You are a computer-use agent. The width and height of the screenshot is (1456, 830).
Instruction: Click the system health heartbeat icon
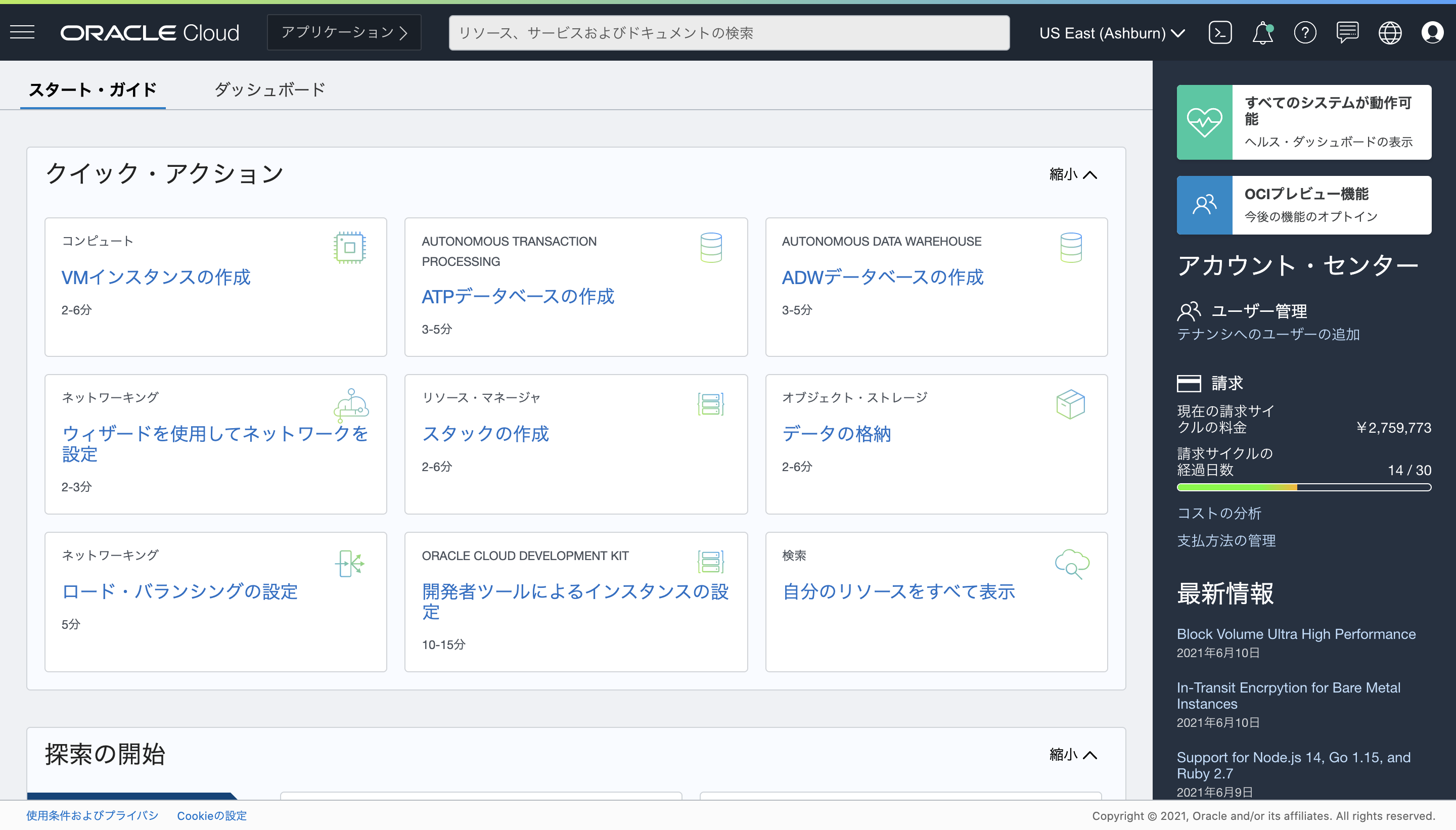(1204, 122)
